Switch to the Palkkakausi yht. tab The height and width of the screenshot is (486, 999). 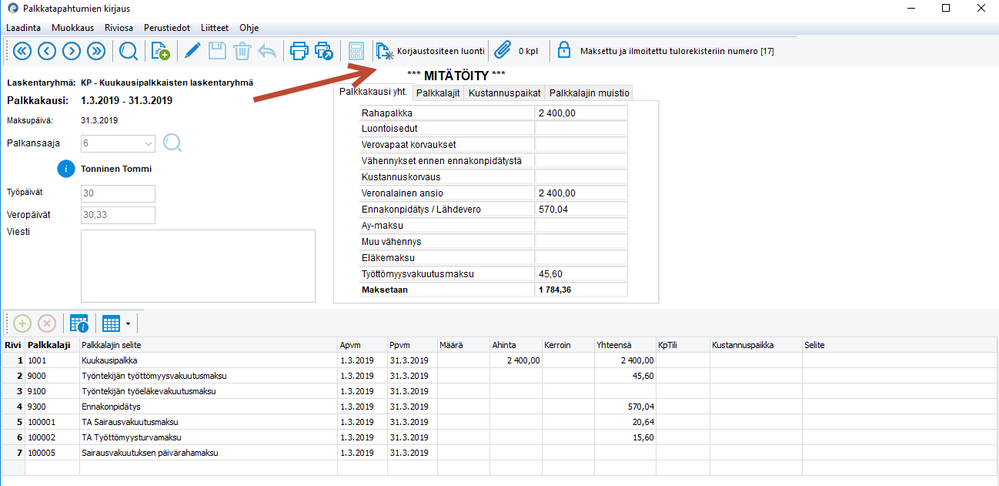[x=373, y=92]
